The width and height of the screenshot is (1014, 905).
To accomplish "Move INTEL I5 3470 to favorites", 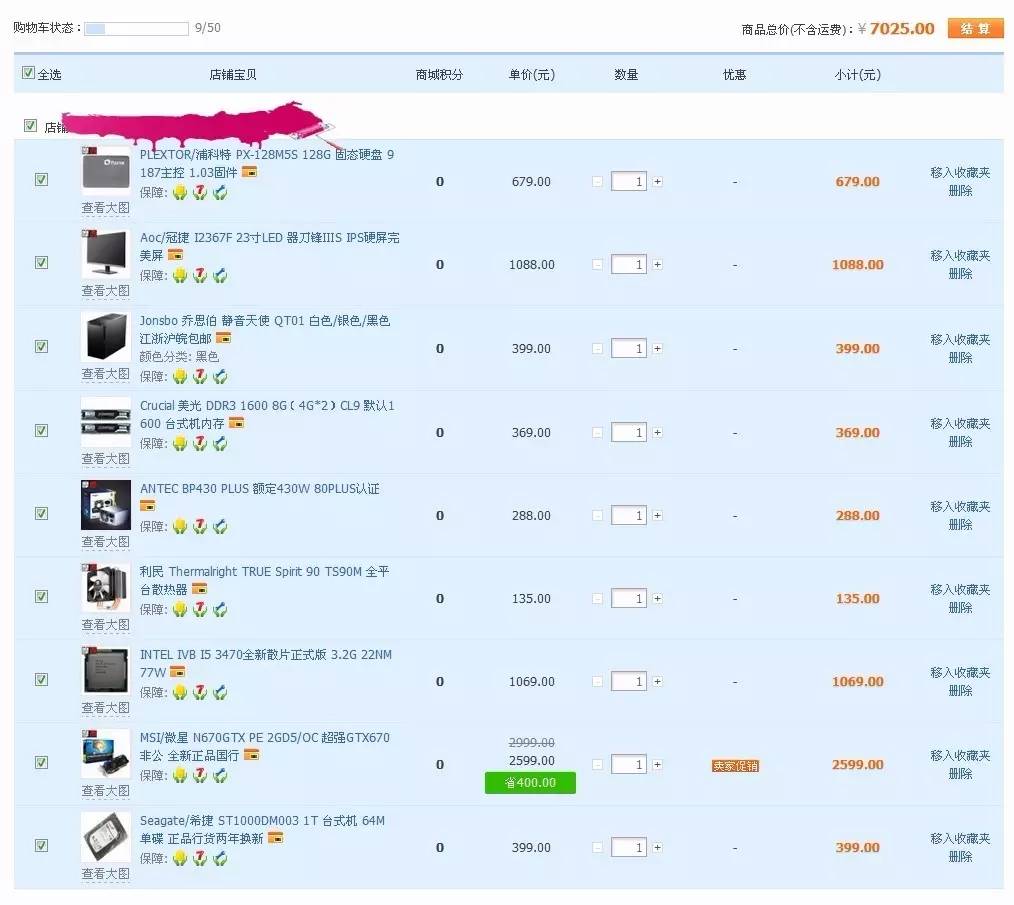I will click(x=960, y=673).
